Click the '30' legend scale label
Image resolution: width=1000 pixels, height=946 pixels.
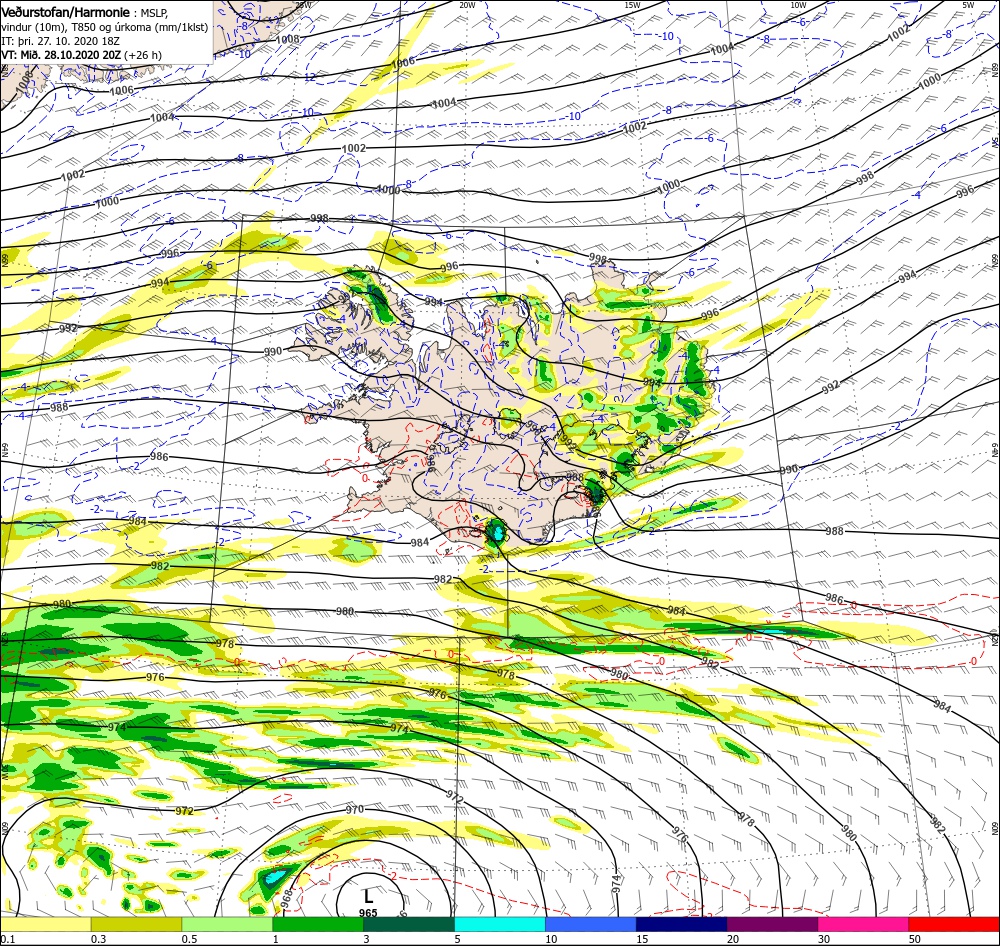click(824, 939)
